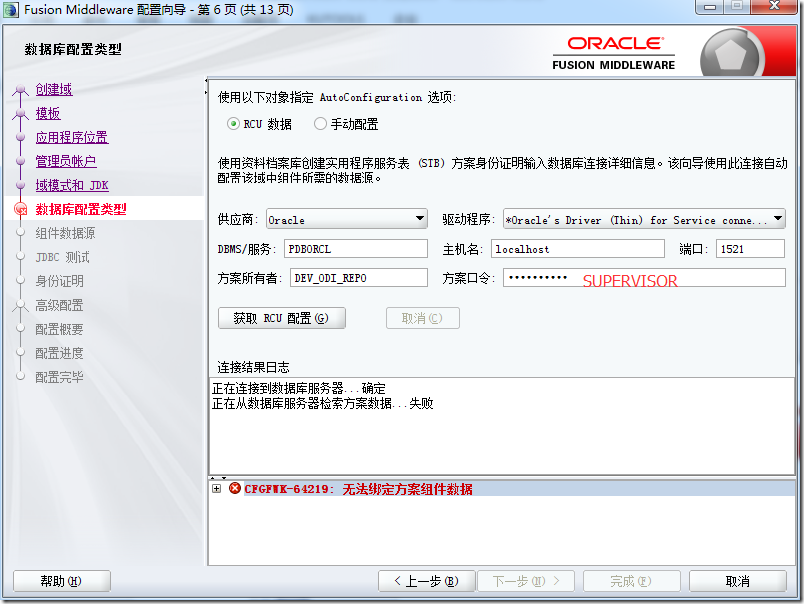The height and width of the screenshot is (604, 804).
Task: Click the 配置完毕 step in sidebar
Action: pos(59,377)
